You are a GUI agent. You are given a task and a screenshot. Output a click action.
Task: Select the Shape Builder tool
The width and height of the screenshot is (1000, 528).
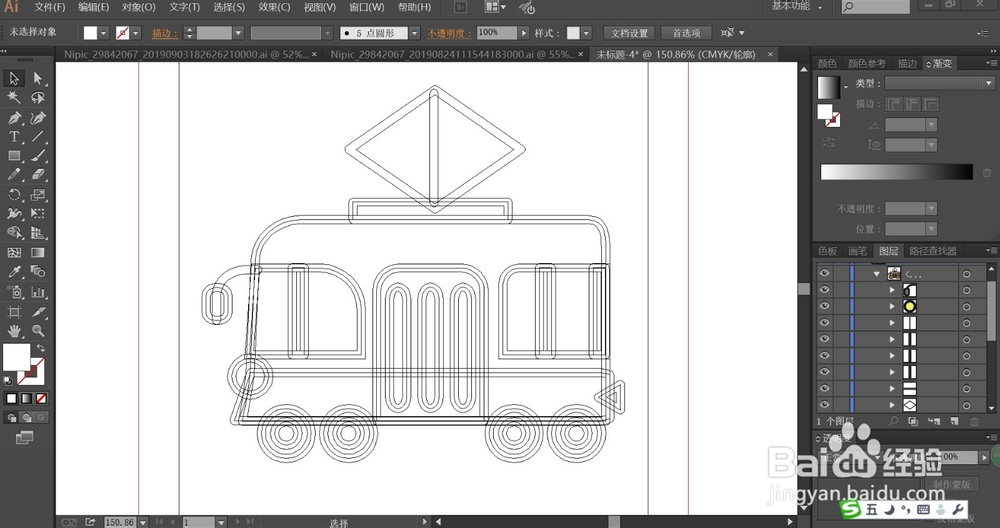[14, 233]
